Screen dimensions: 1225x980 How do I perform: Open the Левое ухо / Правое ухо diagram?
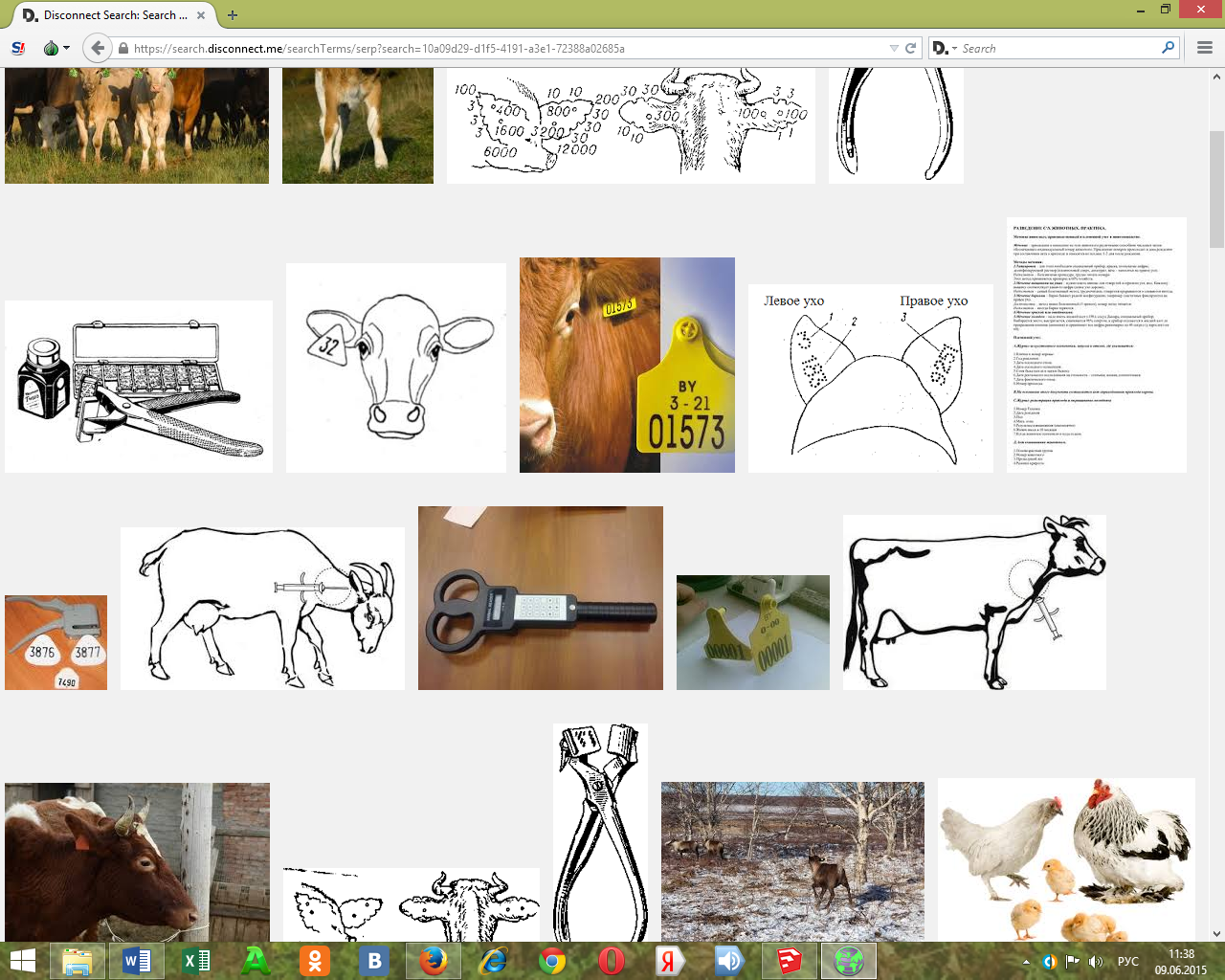pos(871,379)
